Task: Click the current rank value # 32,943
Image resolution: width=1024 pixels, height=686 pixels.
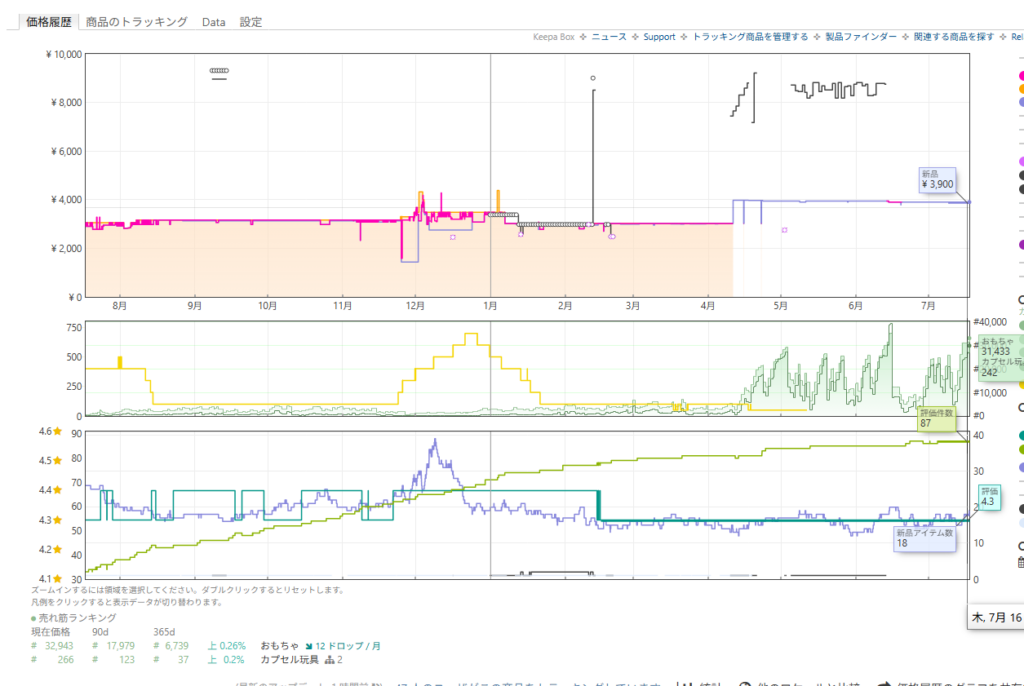Action: click(x=52, y=645)
